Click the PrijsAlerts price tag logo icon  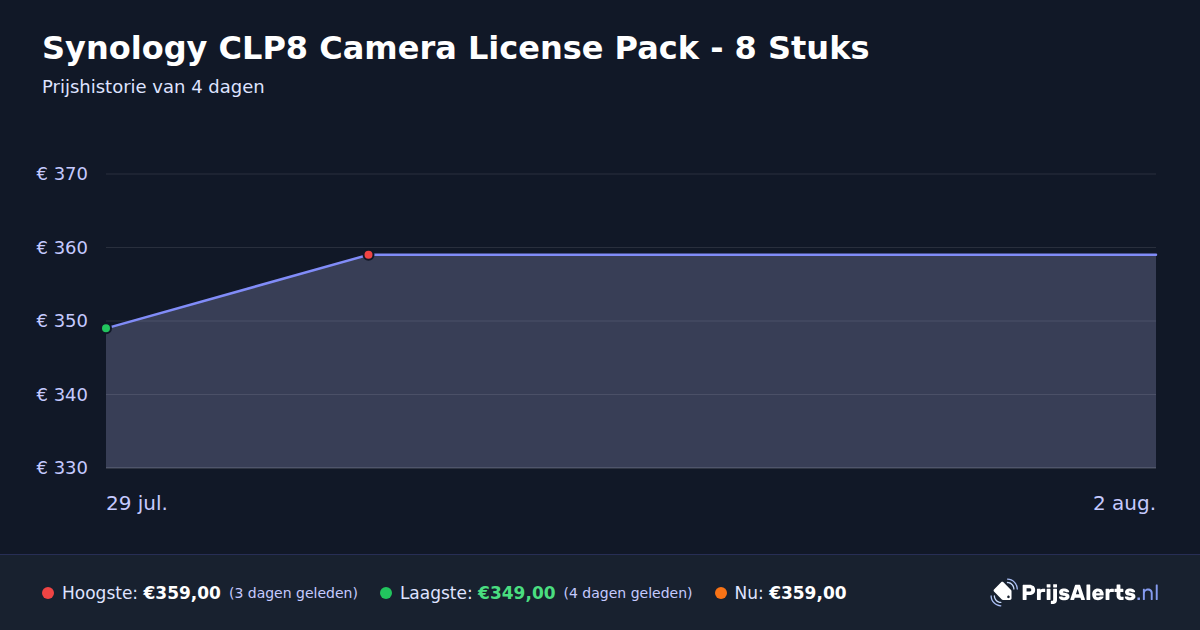click(1003, 593)
